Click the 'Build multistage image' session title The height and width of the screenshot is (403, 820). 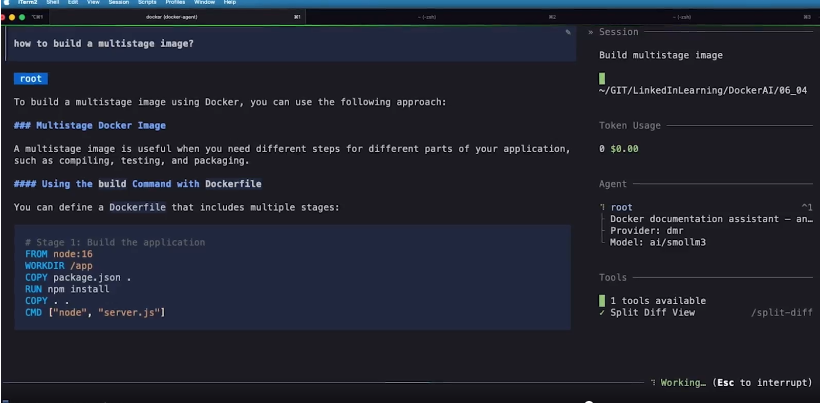coord(661,55)
